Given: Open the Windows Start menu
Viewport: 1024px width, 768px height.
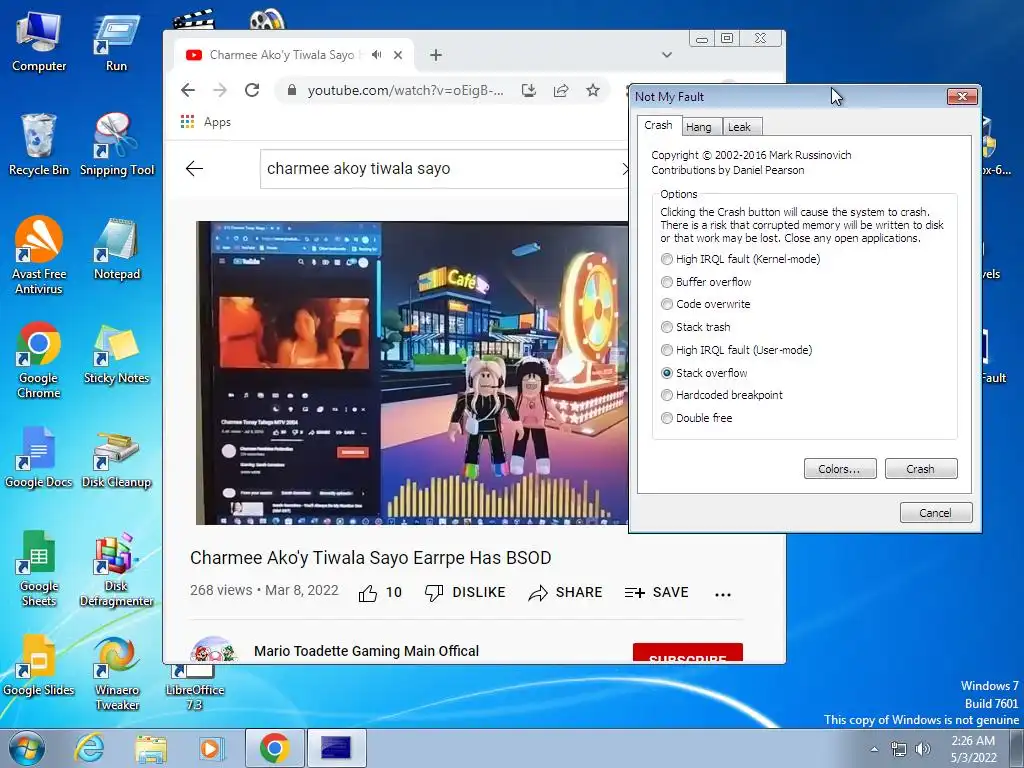Looking at the screenshot, I should [27, 748].
